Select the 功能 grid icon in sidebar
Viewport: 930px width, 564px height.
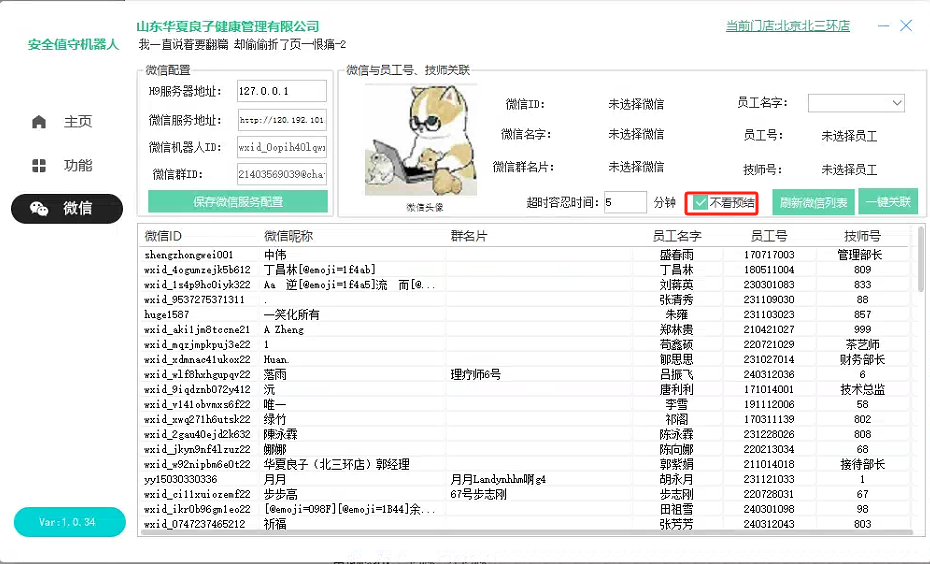39,166
